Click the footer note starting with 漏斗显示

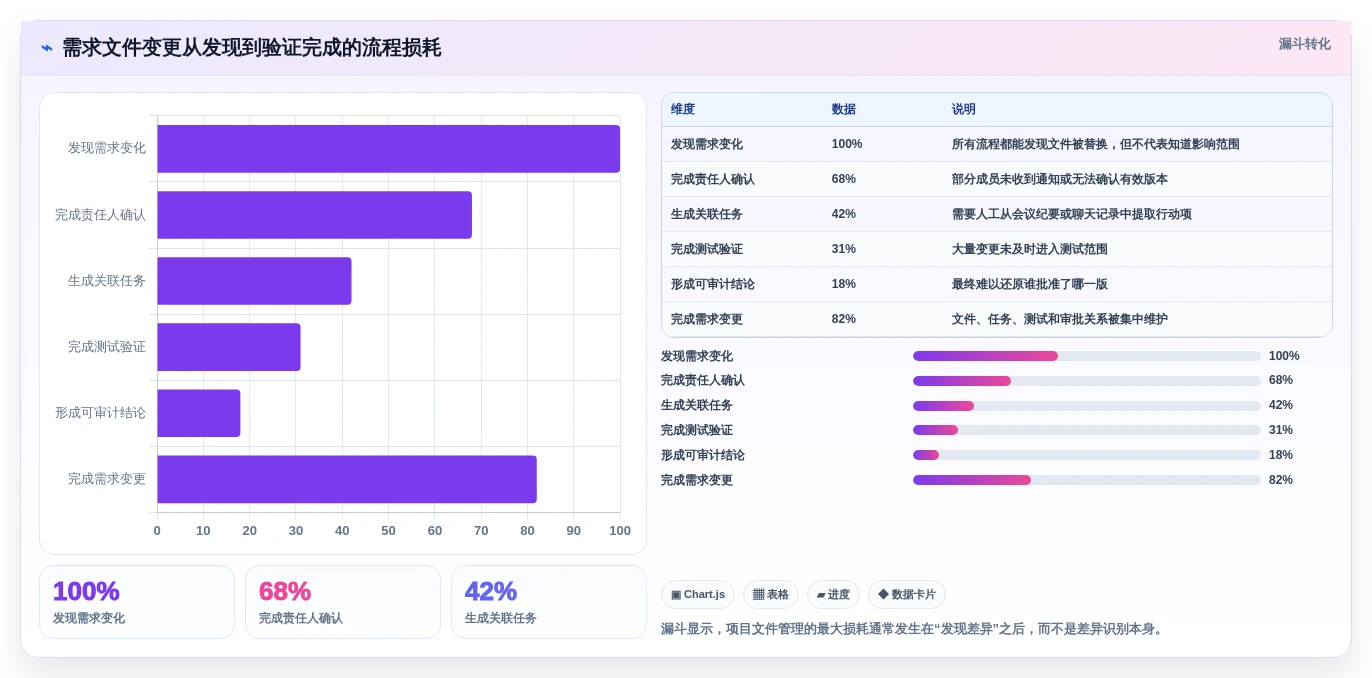click(914, 629)
